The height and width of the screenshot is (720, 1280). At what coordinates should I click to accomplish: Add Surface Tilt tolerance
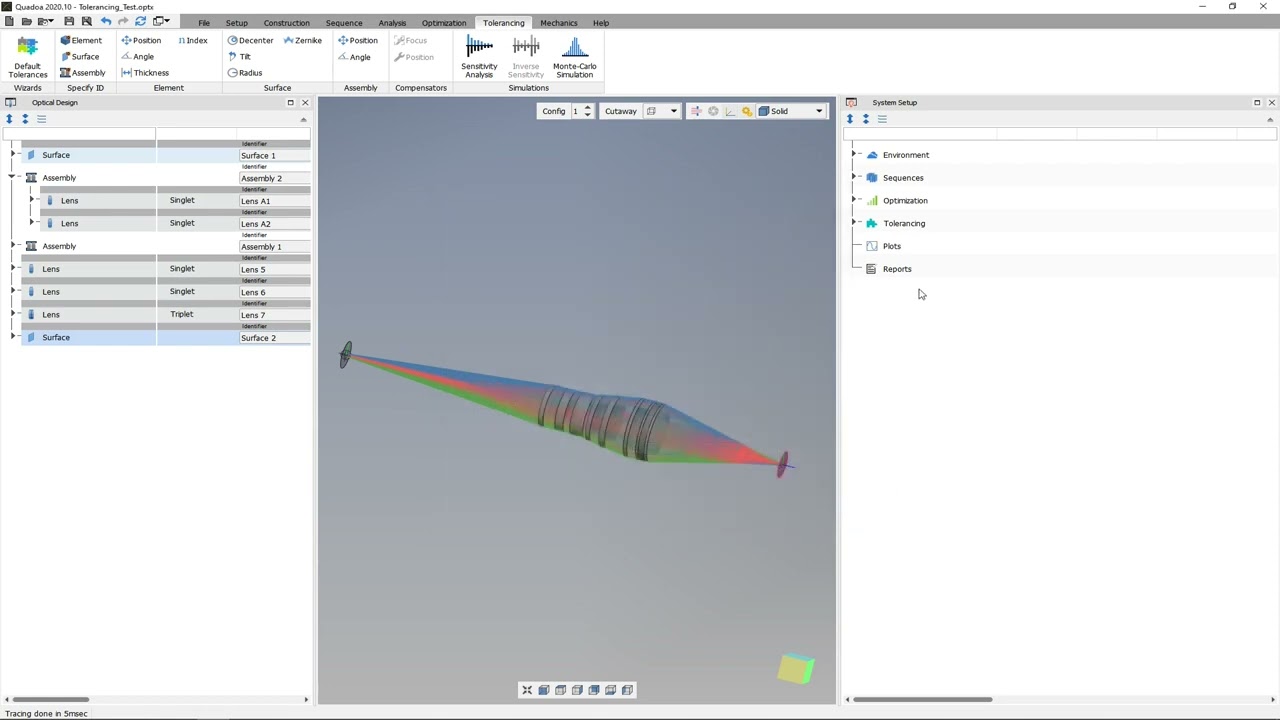239,56
